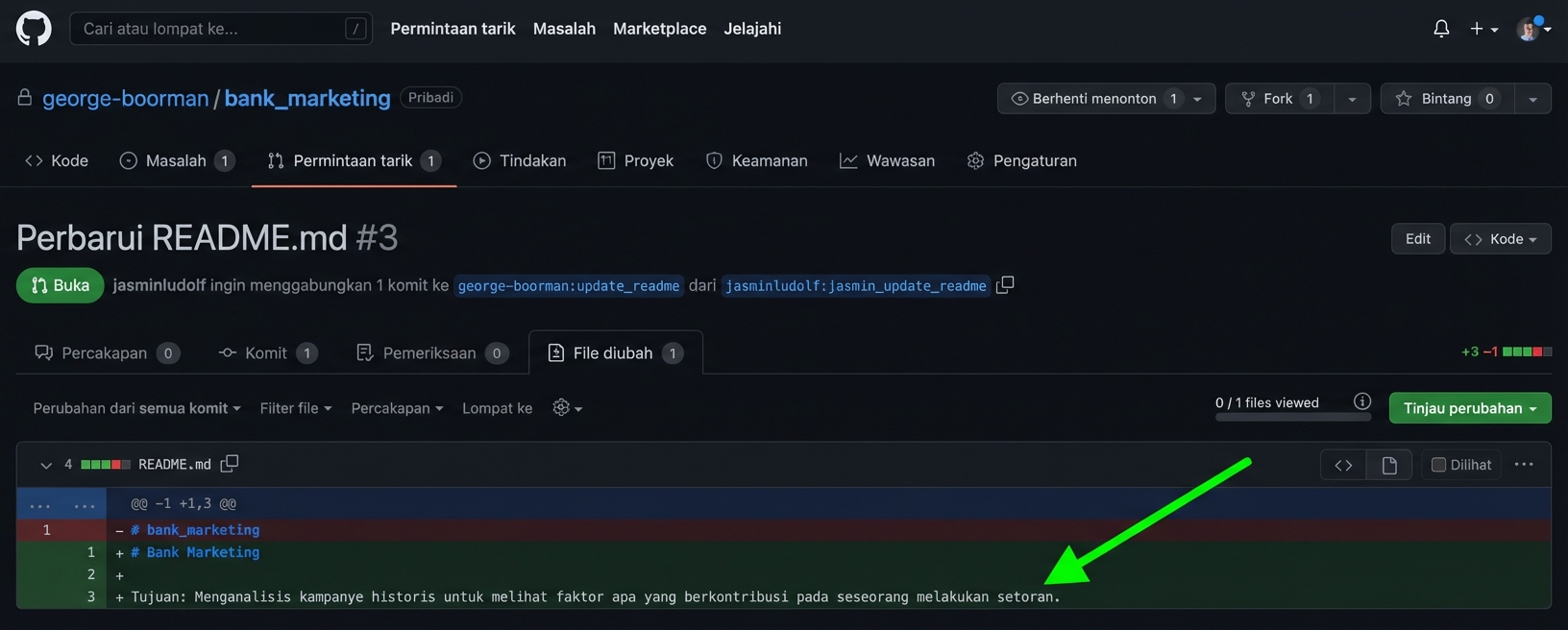Switch to the Tindakan tab

pos(520,160)
